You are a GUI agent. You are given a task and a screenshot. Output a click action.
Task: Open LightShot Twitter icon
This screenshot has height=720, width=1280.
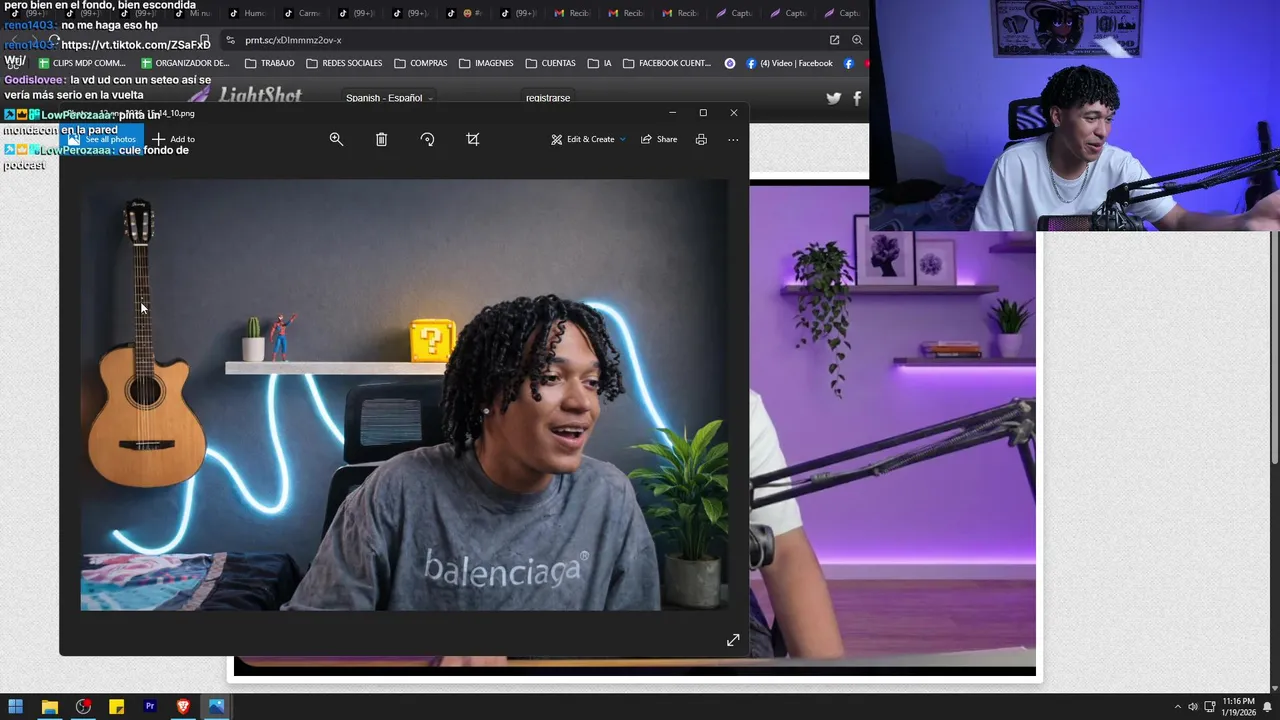tap(833, 98)
